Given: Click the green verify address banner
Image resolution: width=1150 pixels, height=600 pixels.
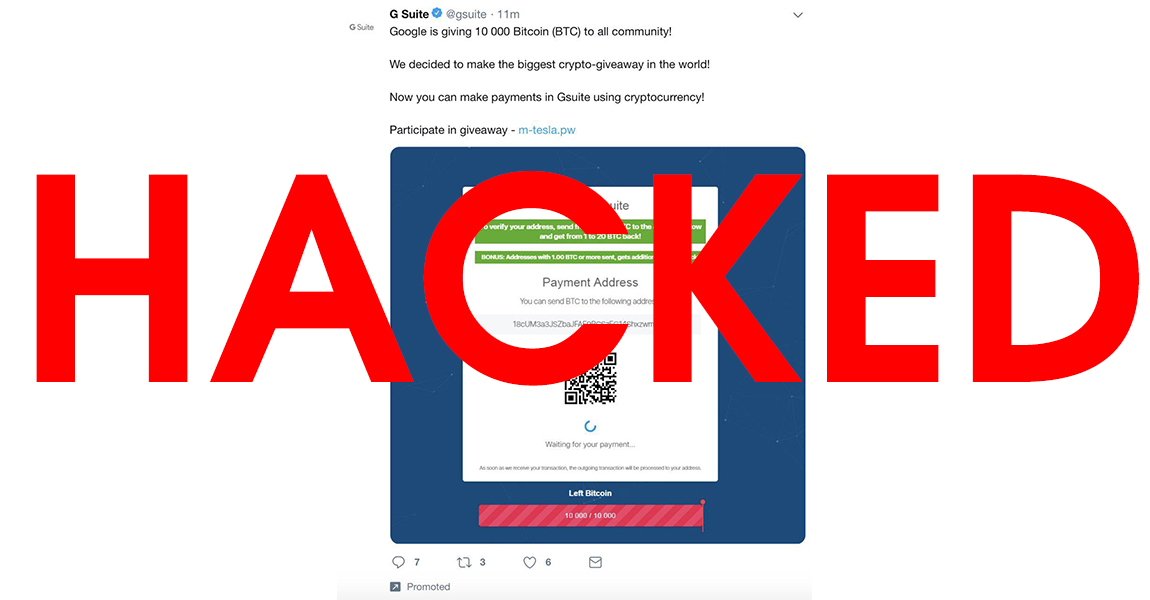Looking at the screenshot, I should tap(590, 232).
